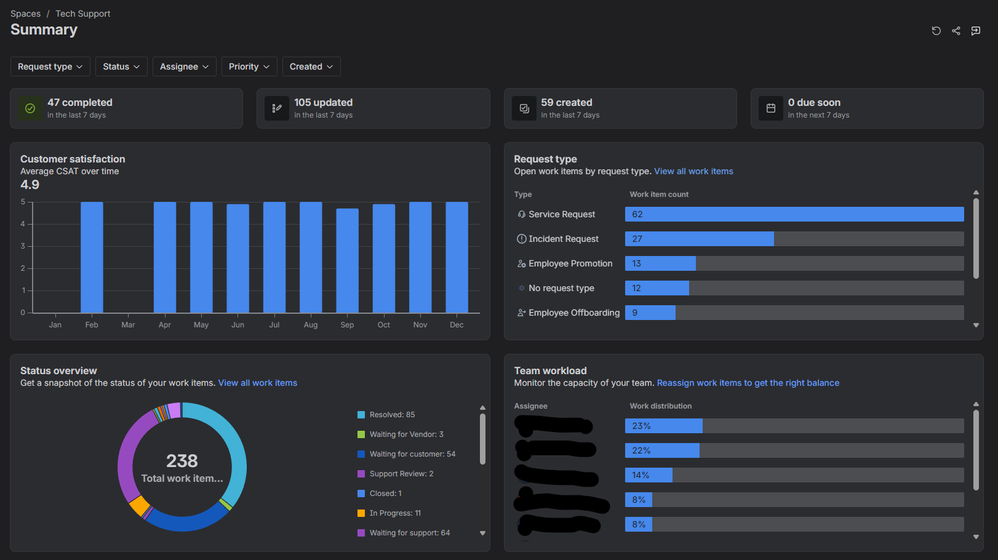Click the Waiting for support: 64 legend entry

[404, 533]
